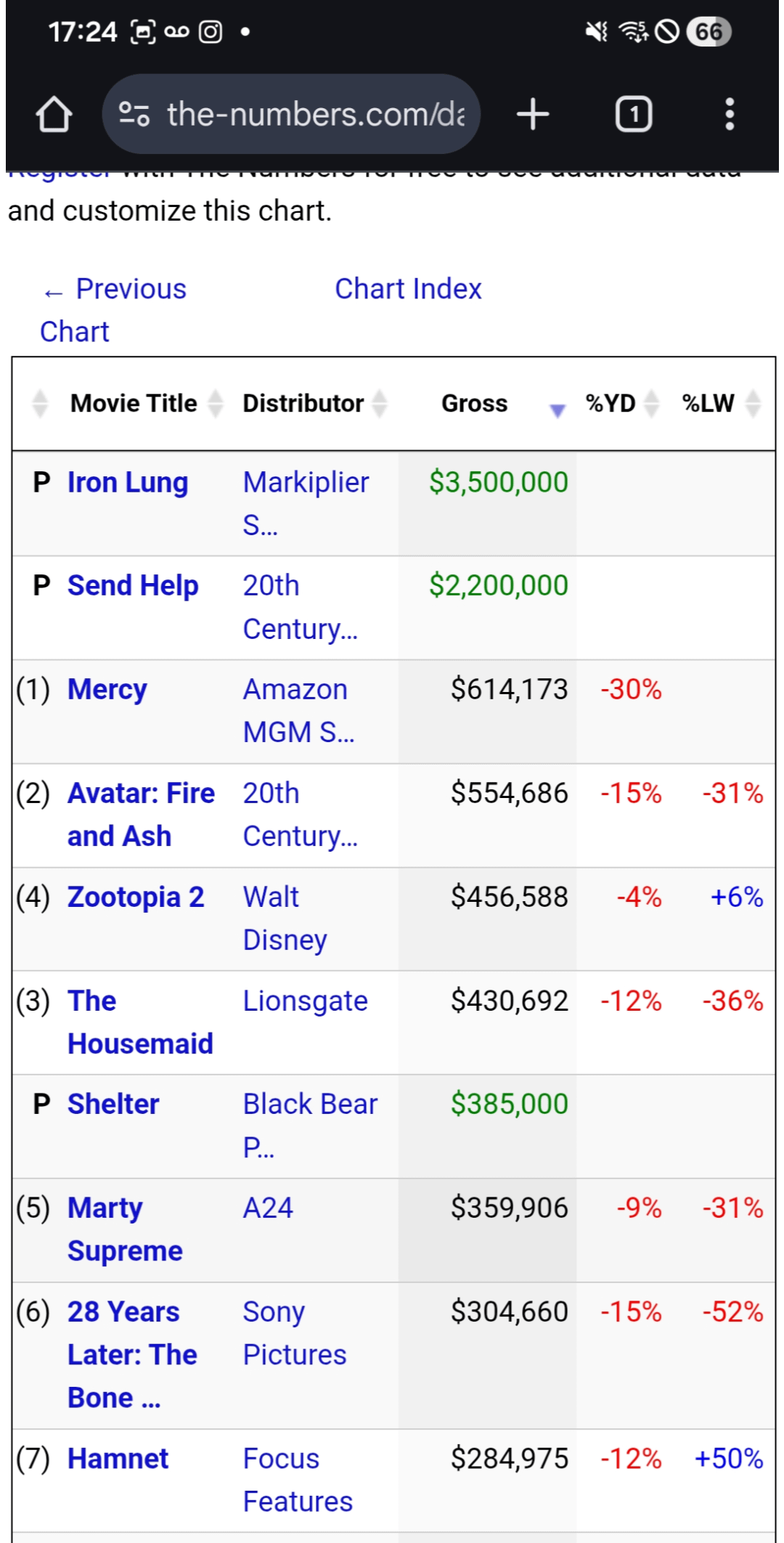
Task: Open the Chart Index link
Action: tap(408, 289)
